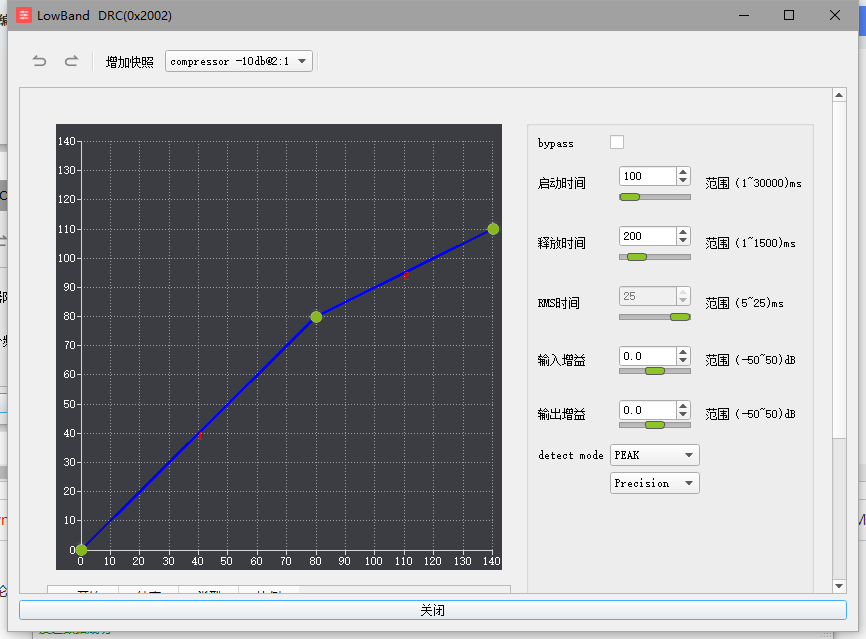Click the 输入增益 value field showing 0.0

[x=648, y=356]
